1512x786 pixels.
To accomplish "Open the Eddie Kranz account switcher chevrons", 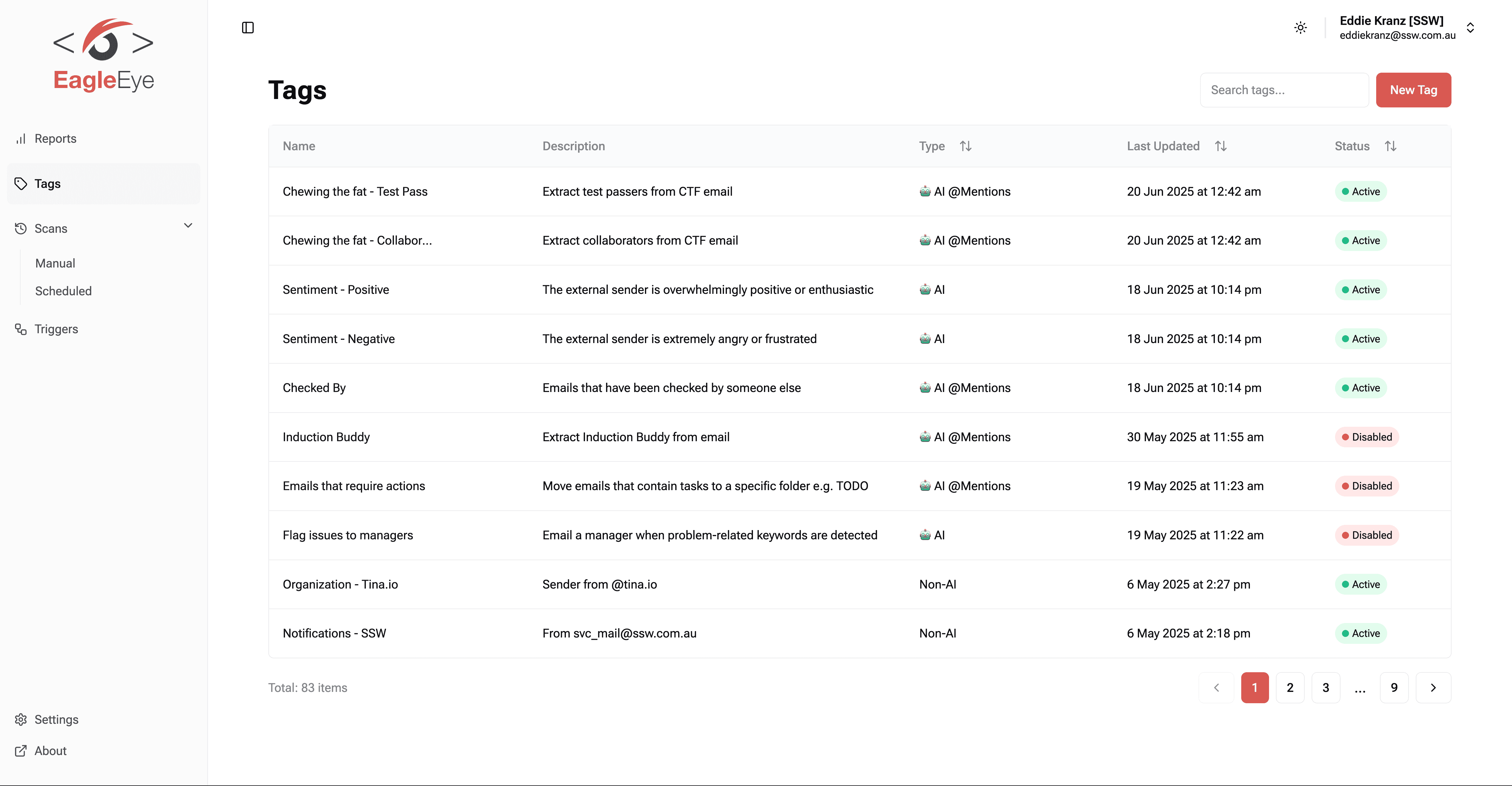I will point(1470,28).
